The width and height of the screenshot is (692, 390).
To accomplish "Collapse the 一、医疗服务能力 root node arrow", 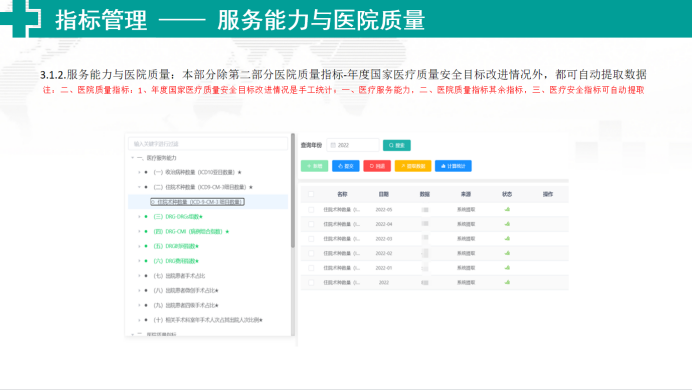I will click(x=132, y=158).
